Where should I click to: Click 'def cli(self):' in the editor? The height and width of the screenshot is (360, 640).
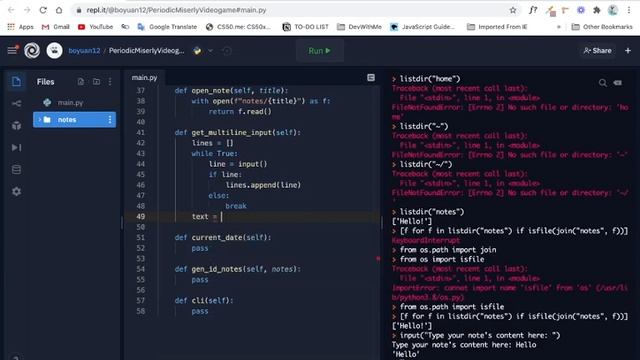click(204, 301)
